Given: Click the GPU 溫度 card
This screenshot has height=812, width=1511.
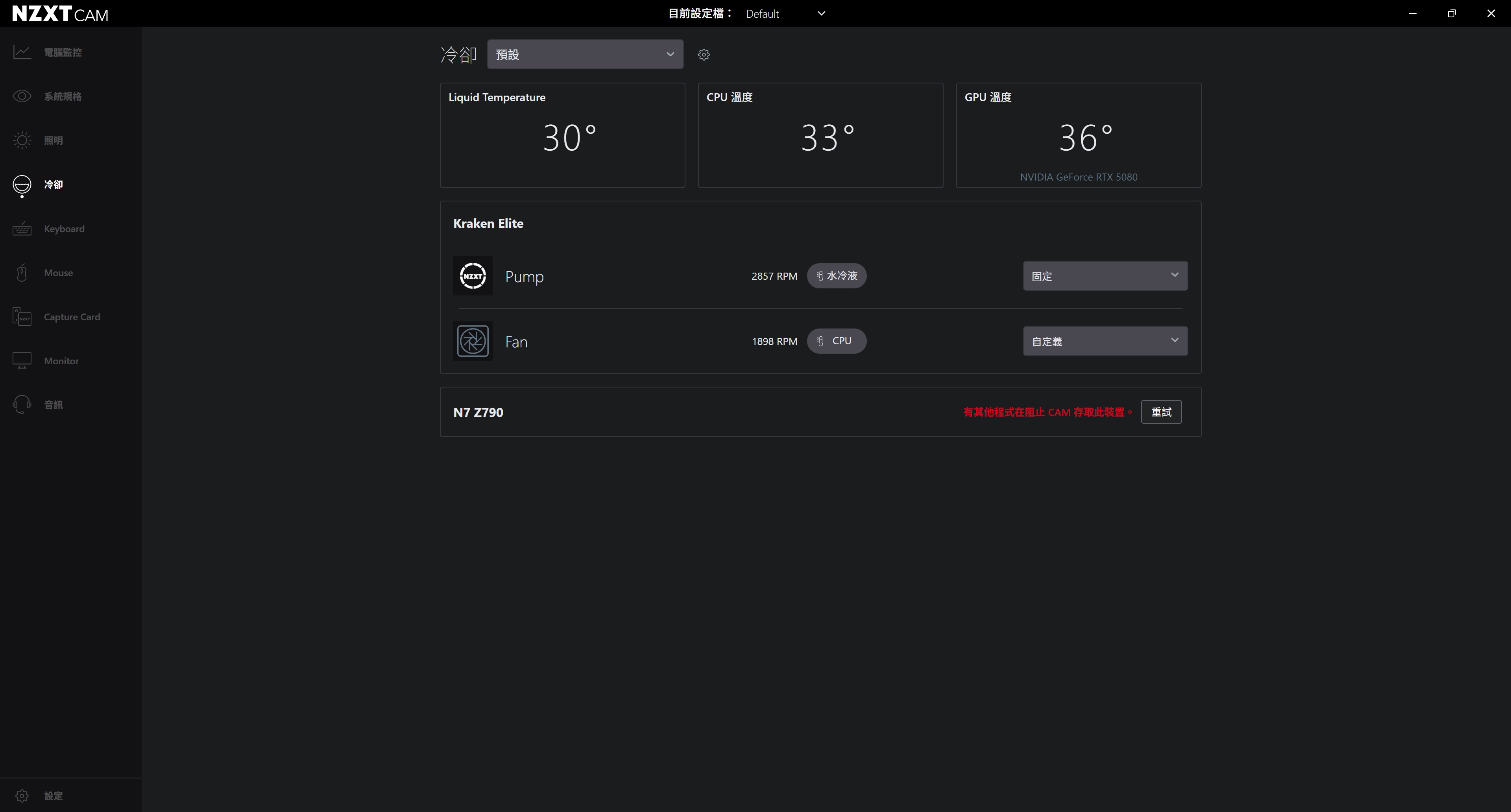Looking at the screenshot, I should click(1079, 135).
